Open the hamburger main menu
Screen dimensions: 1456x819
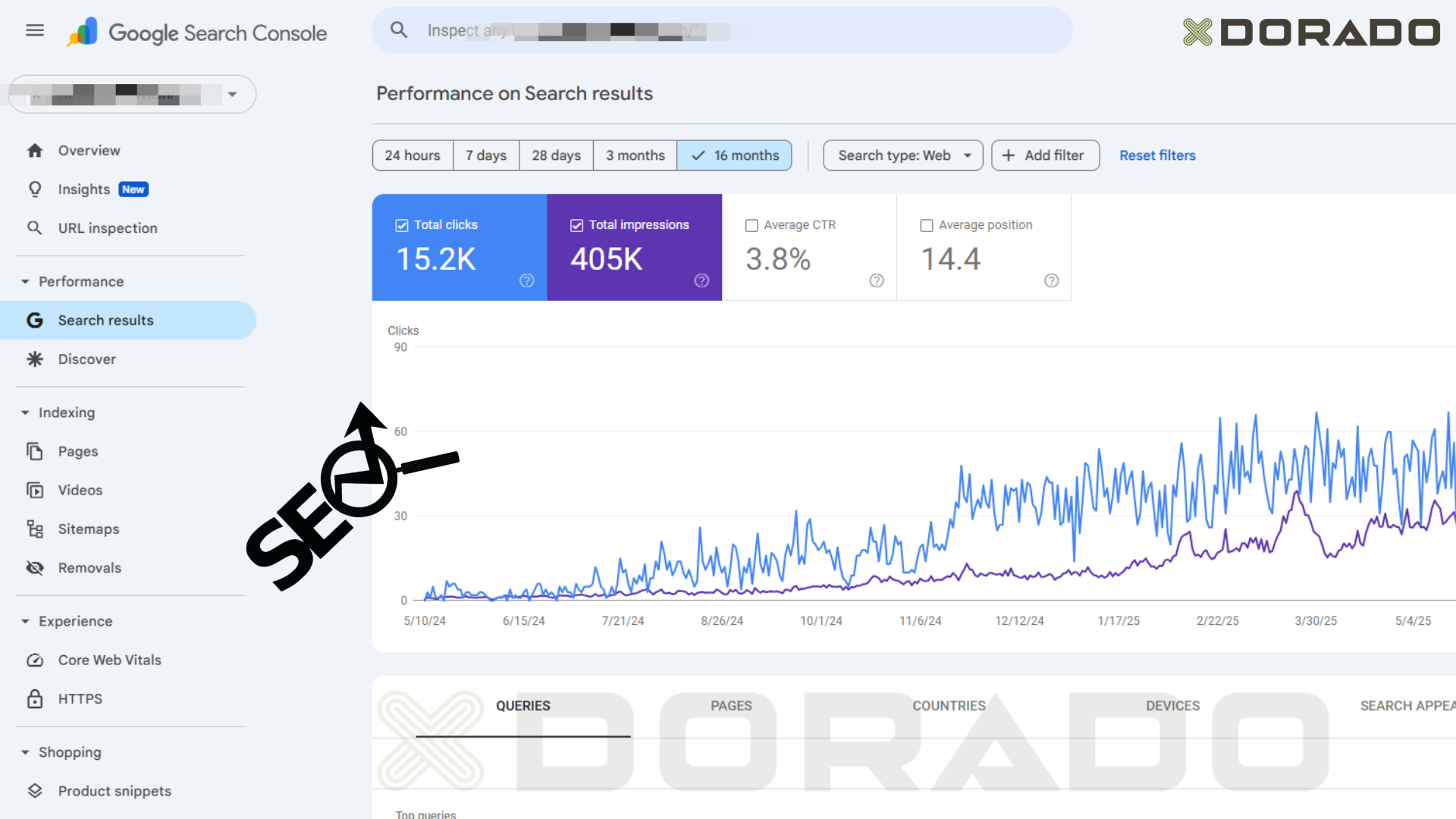point(35,30)
